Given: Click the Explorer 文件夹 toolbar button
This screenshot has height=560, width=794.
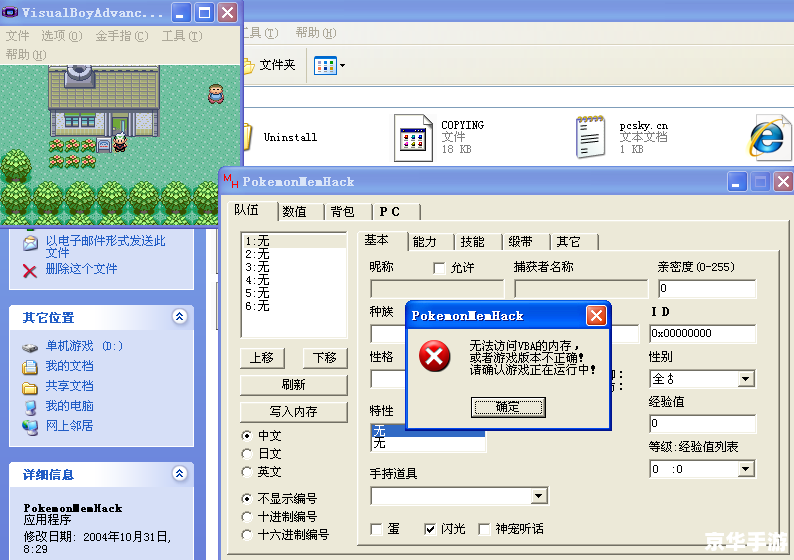Looking at the screenshot, I should (x=271, y=65).
